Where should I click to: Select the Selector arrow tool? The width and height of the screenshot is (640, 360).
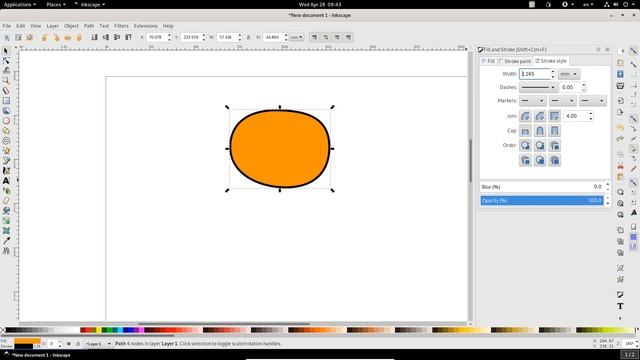point(6,51)
